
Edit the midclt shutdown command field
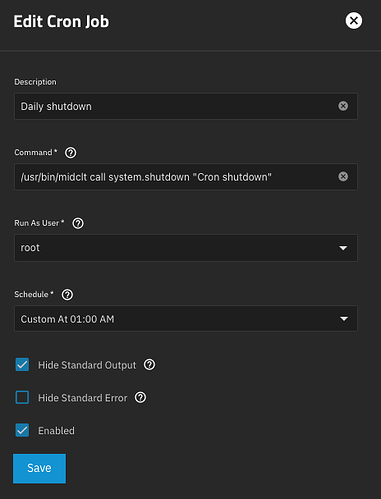click(186, 177)
